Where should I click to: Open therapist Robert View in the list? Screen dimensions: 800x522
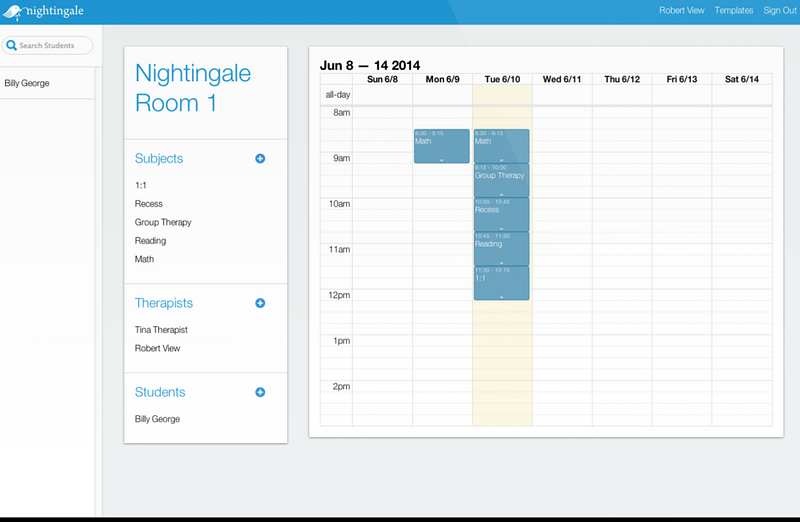(x=158, y=348)
